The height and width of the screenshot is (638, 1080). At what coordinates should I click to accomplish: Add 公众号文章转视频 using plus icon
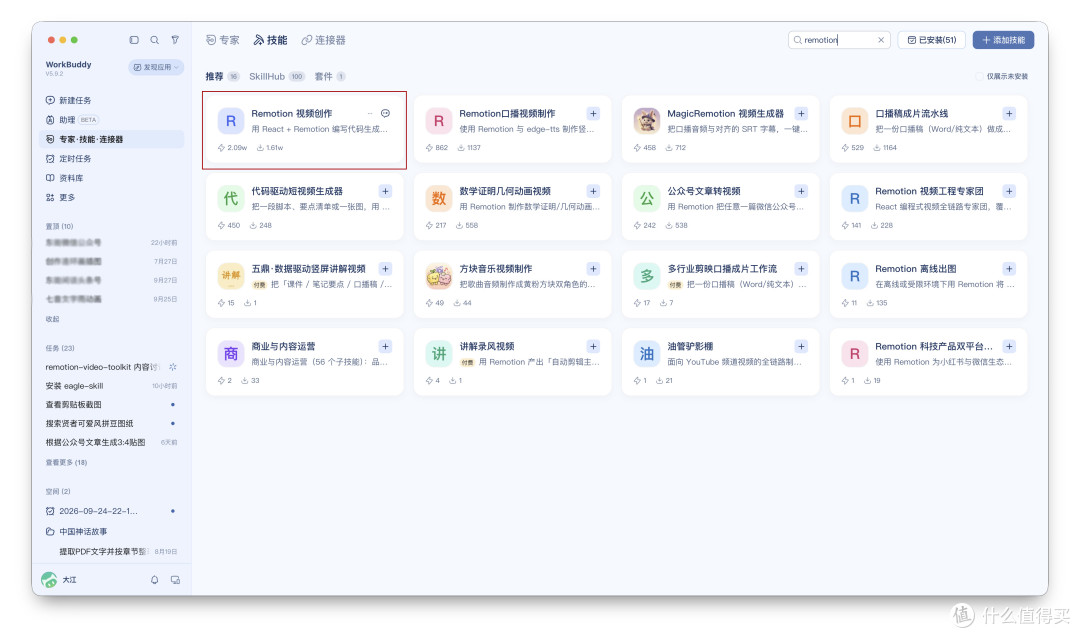click(x=801, y=191)
